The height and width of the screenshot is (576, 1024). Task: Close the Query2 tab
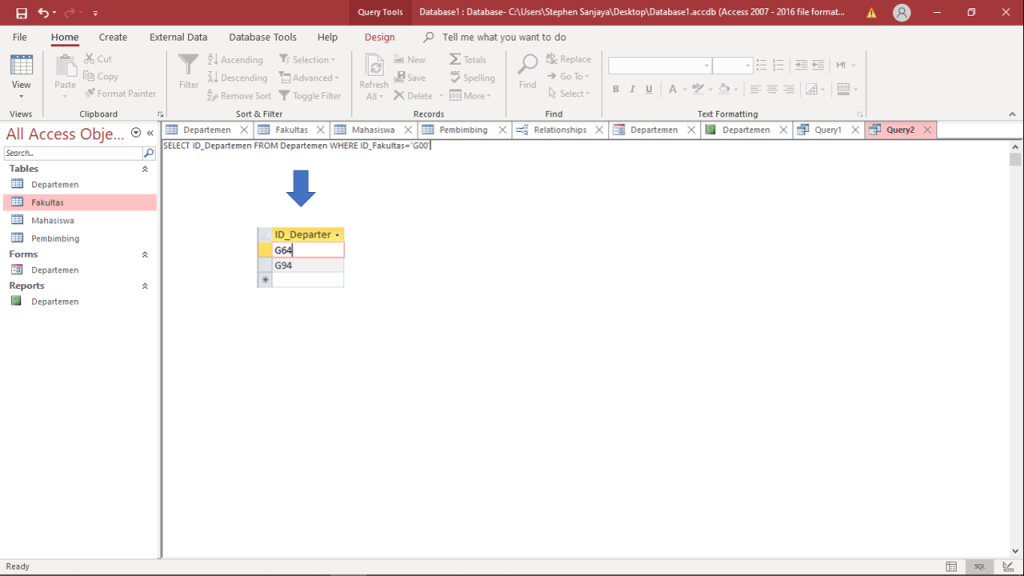click(x=927, y=130)
